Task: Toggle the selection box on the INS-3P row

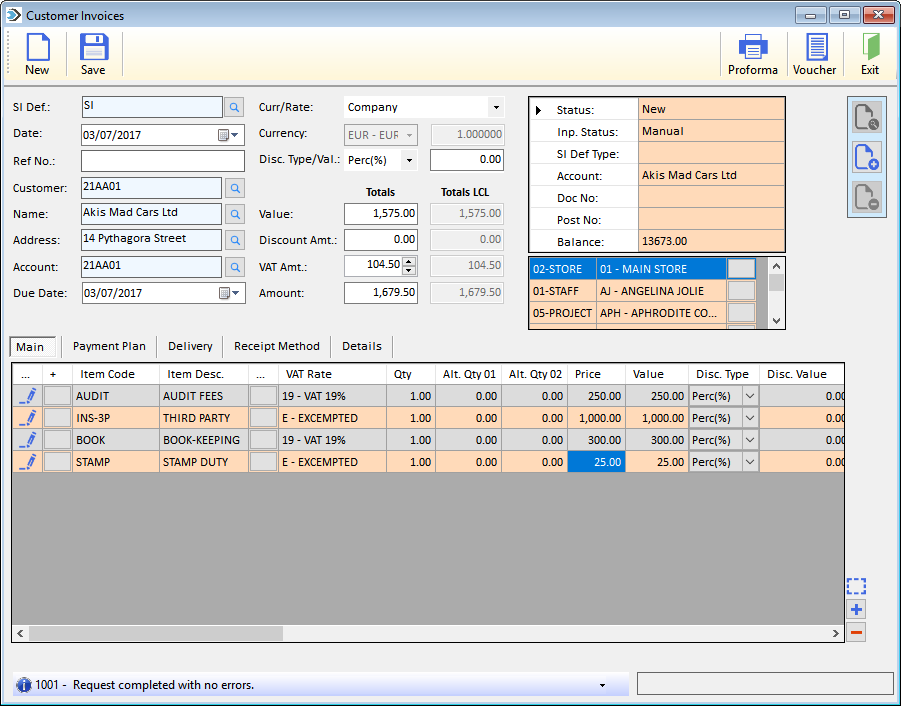Action: click(57, 418)
